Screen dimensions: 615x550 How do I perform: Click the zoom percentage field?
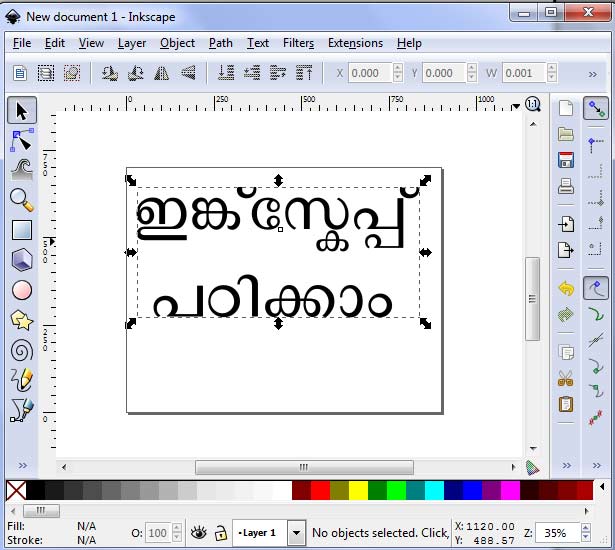click(558, 533)
